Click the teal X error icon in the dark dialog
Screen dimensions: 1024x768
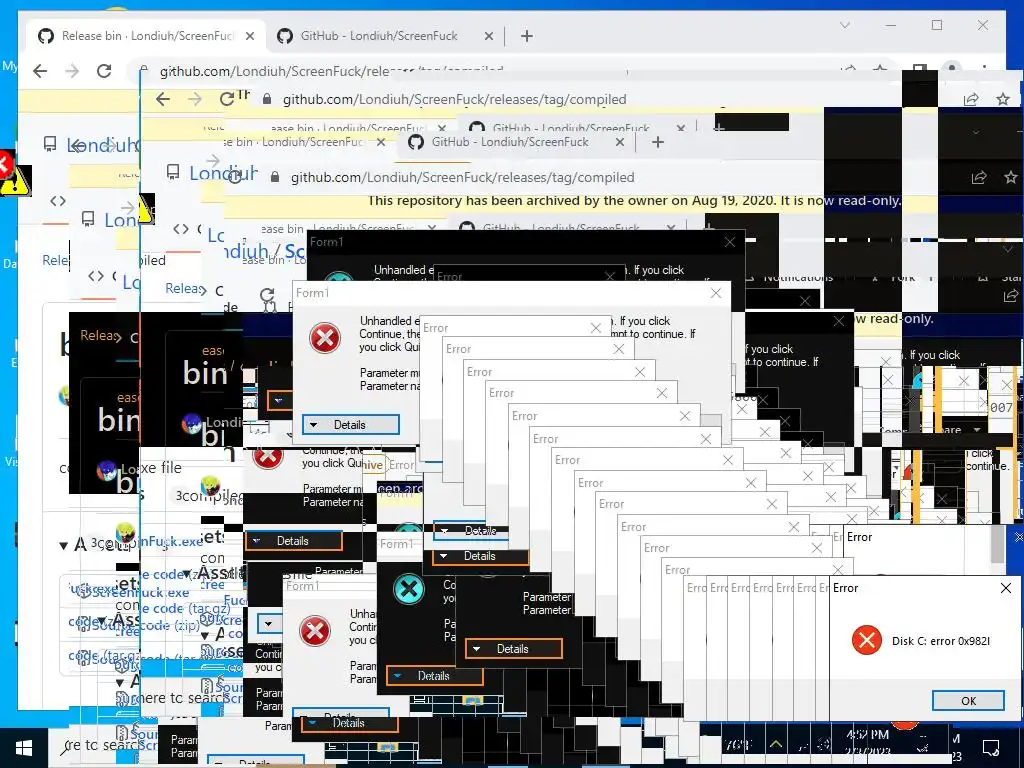409,589
